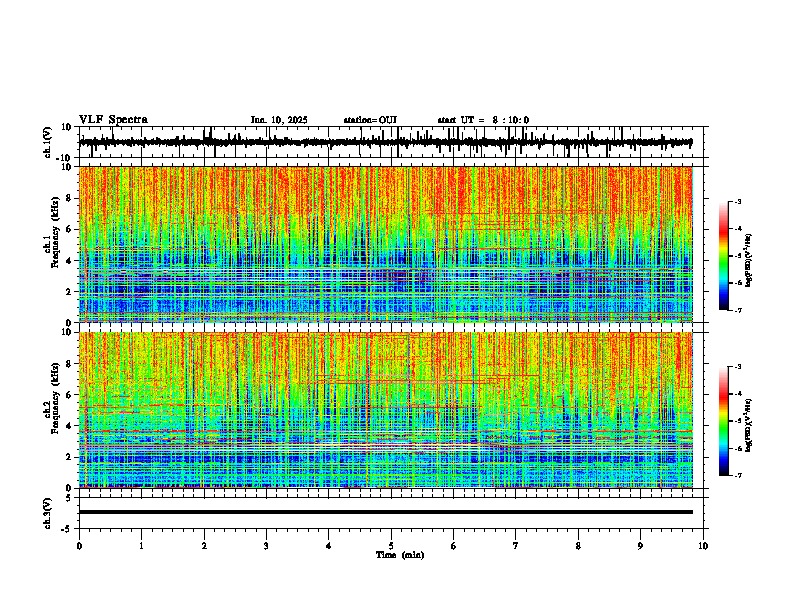Click the lower colorbar log(PSD) label
The width and height of the screenshot is (792, 612).
[x=749, y=425]
